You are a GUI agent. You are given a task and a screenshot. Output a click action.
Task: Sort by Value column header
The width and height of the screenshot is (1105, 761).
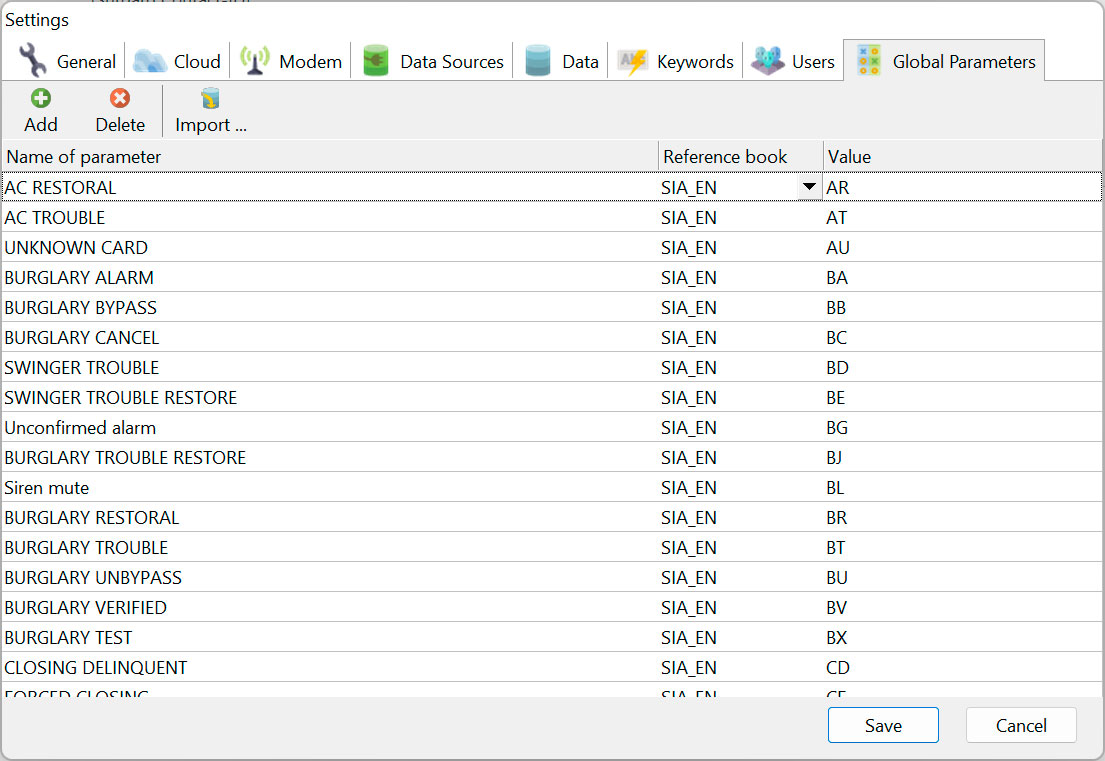(x=962, y=156)
